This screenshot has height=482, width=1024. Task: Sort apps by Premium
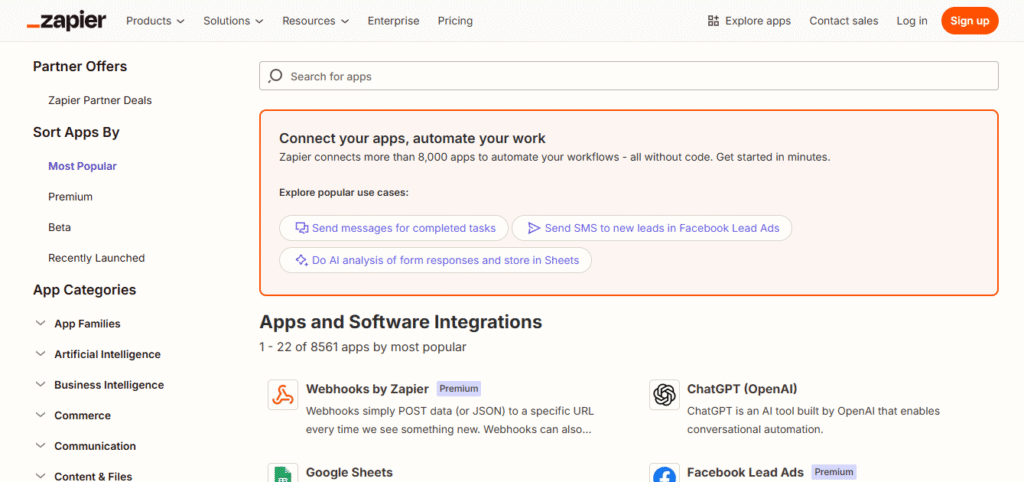point(71,197)
